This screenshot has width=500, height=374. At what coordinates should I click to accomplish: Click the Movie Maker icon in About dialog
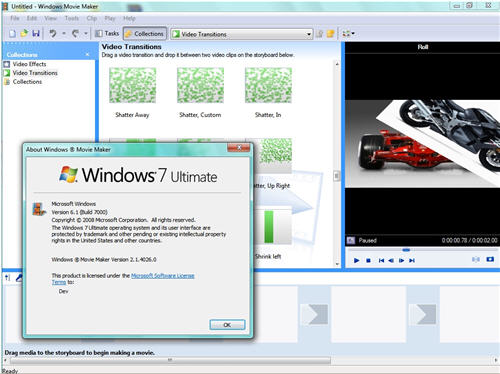click(39, 209)
